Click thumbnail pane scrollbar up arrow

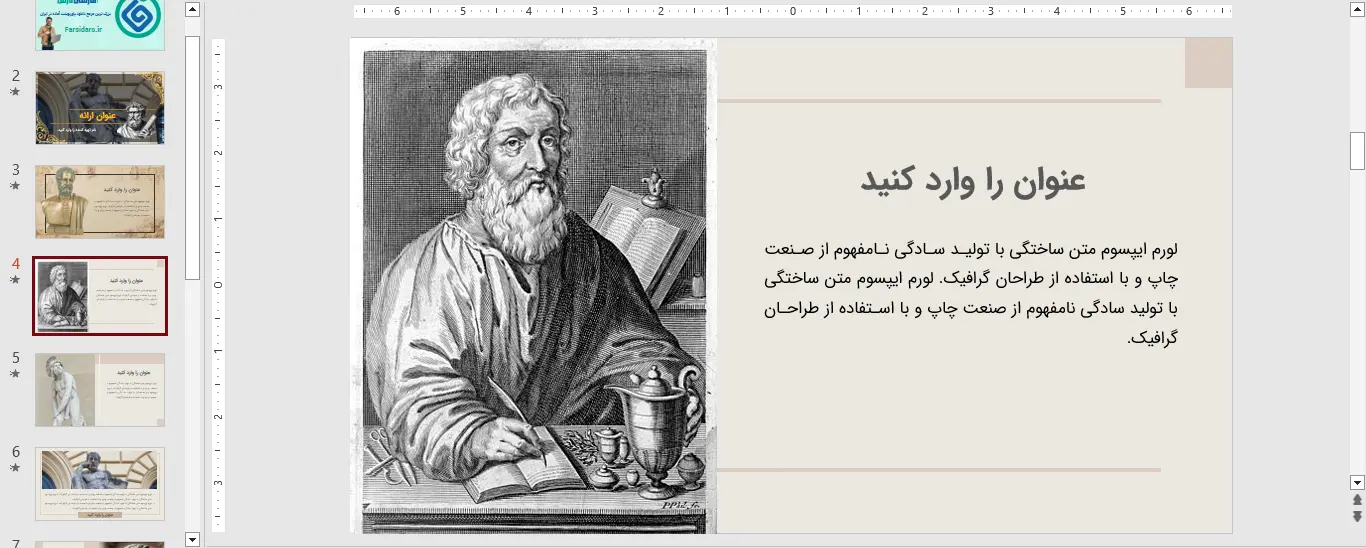[x=193, y=10]
